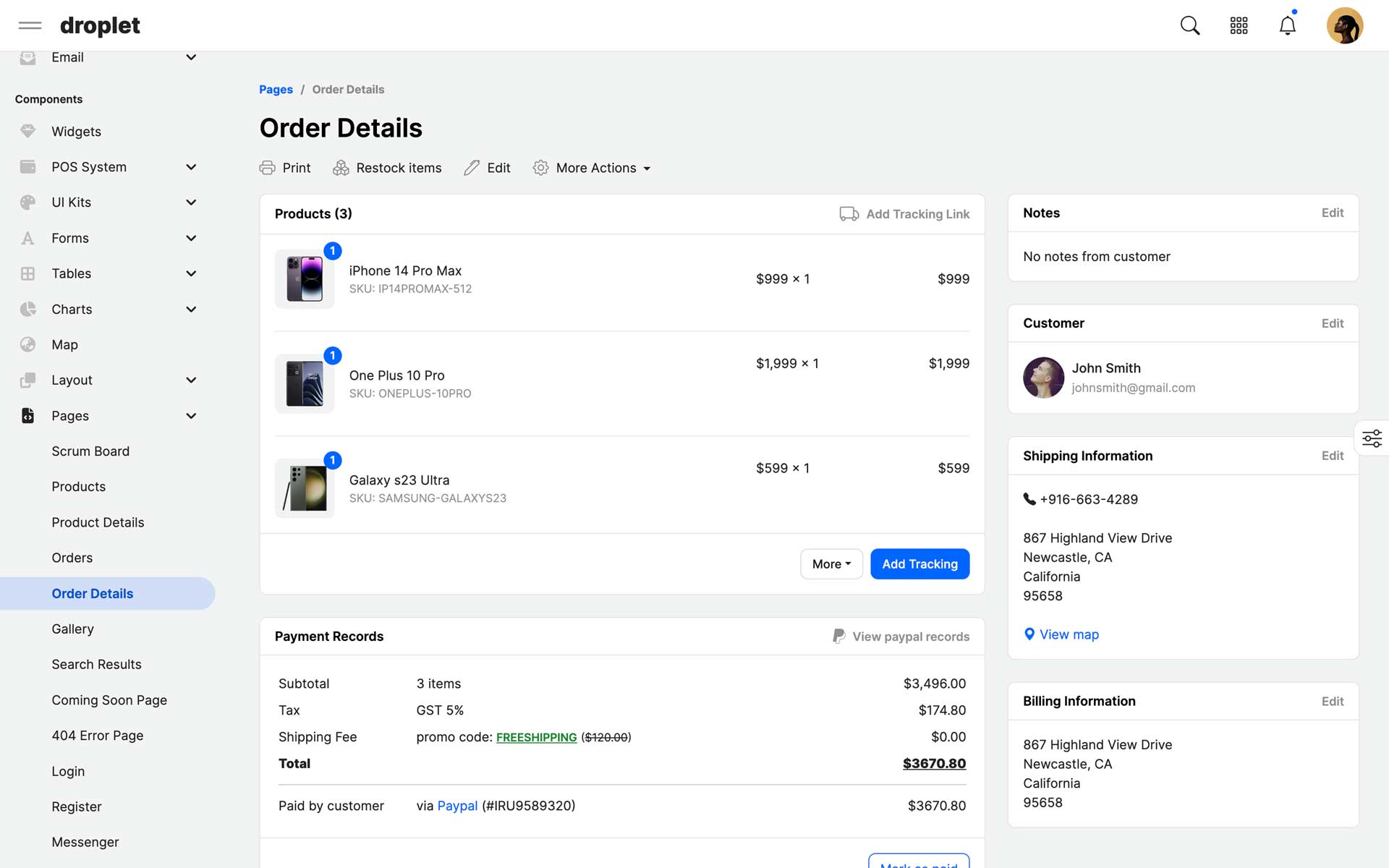Viewport: 1389px width, 868px height.
Task: Go to Orders page in sidebar
Action: [x=72, y=558]
